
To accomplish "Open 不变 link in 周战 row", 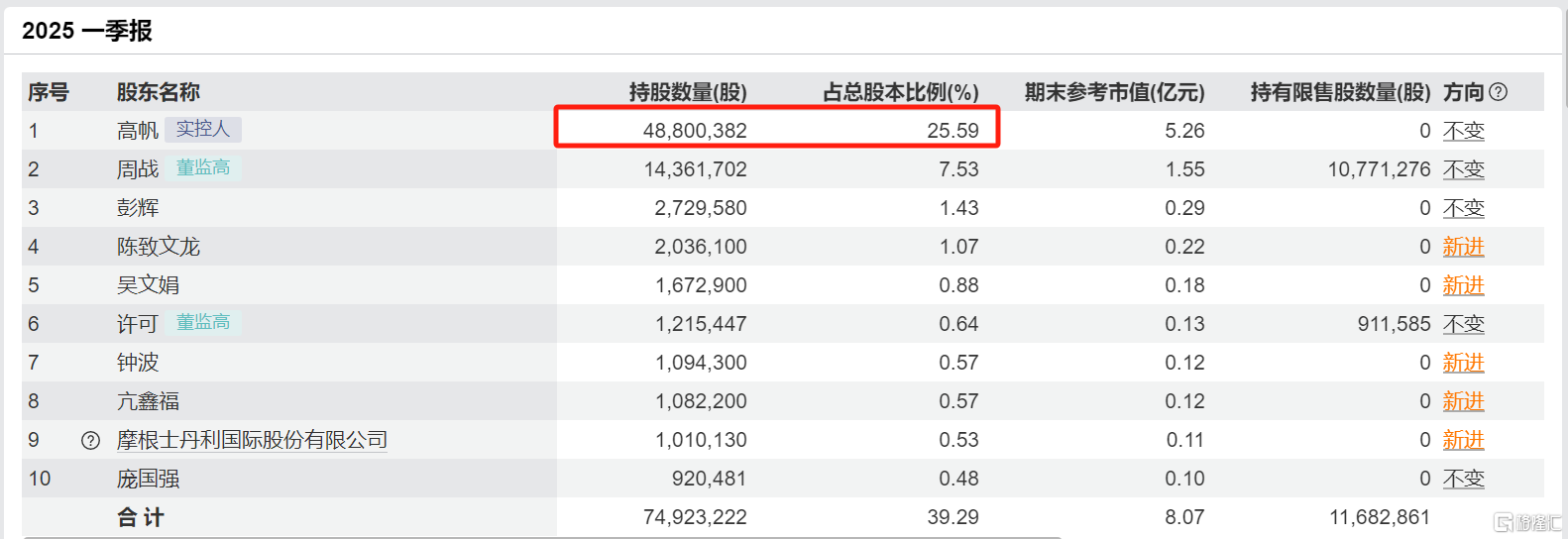I will pyautogui.click(x=1463, y=169).
